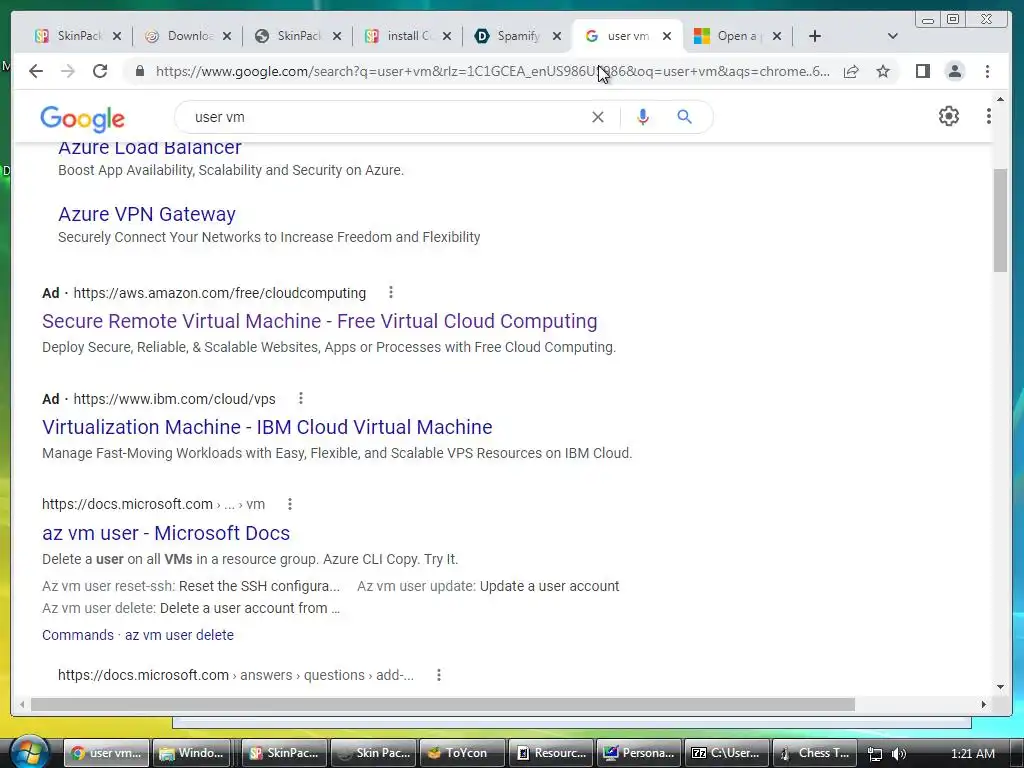Open the Windows Start orb
Screen dimensions: 1024x768
coord(29,752)
